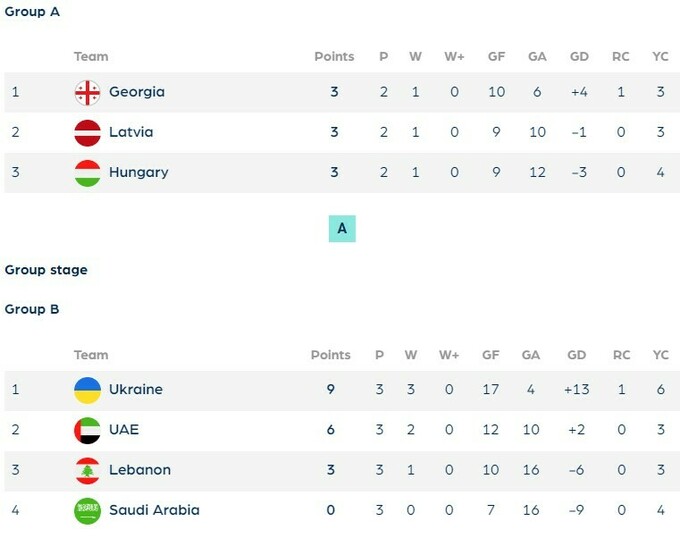This screenshot has height=538, width=680.
Task: Click the Lebanon flag icon
Action: tap(87, 470)
